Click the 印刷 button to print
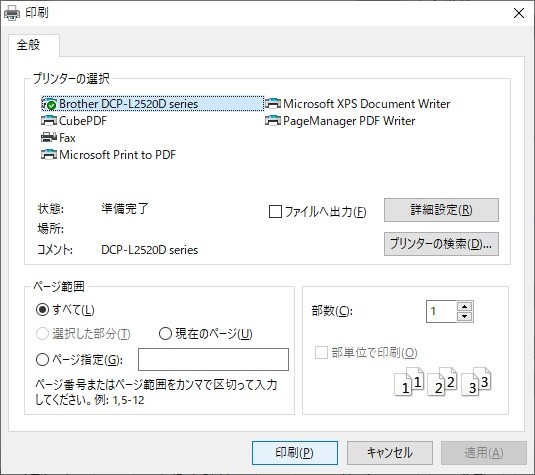 click(295, 453)
